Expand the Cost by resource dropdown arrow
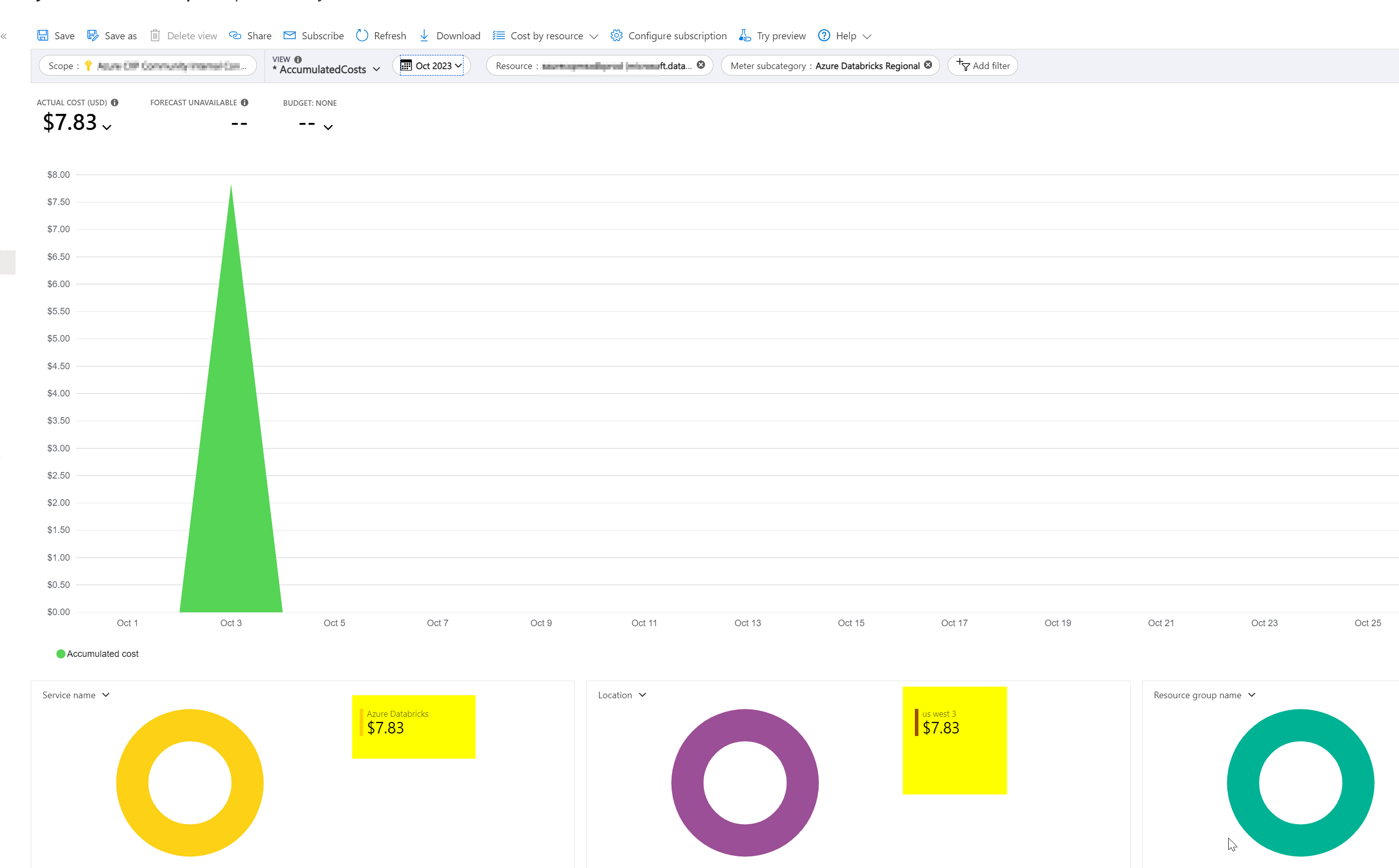 (594, 37)
